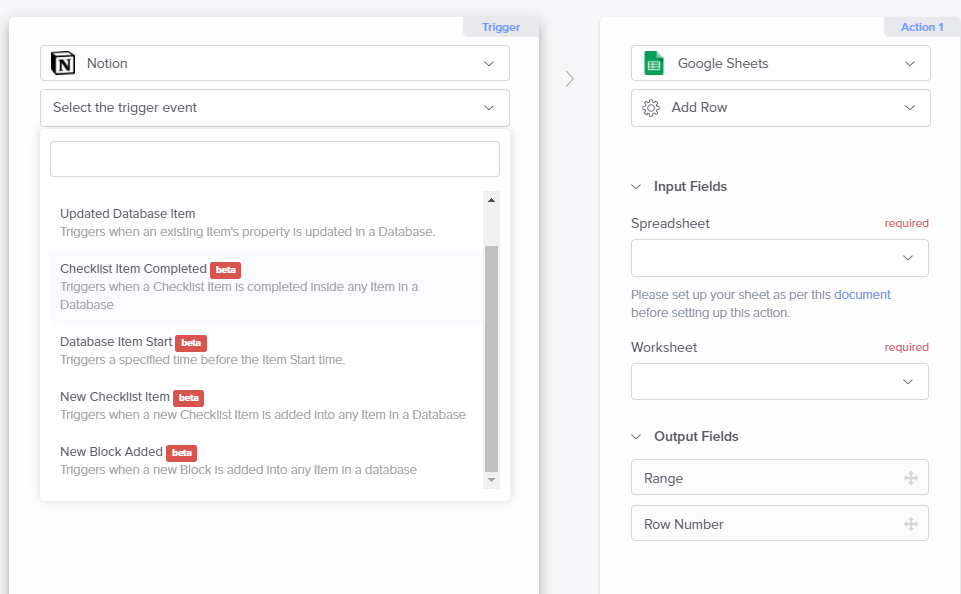Click the scroll down arrow in trigger list
Viewport: 961px width, 594px height.
coord(491,480)
